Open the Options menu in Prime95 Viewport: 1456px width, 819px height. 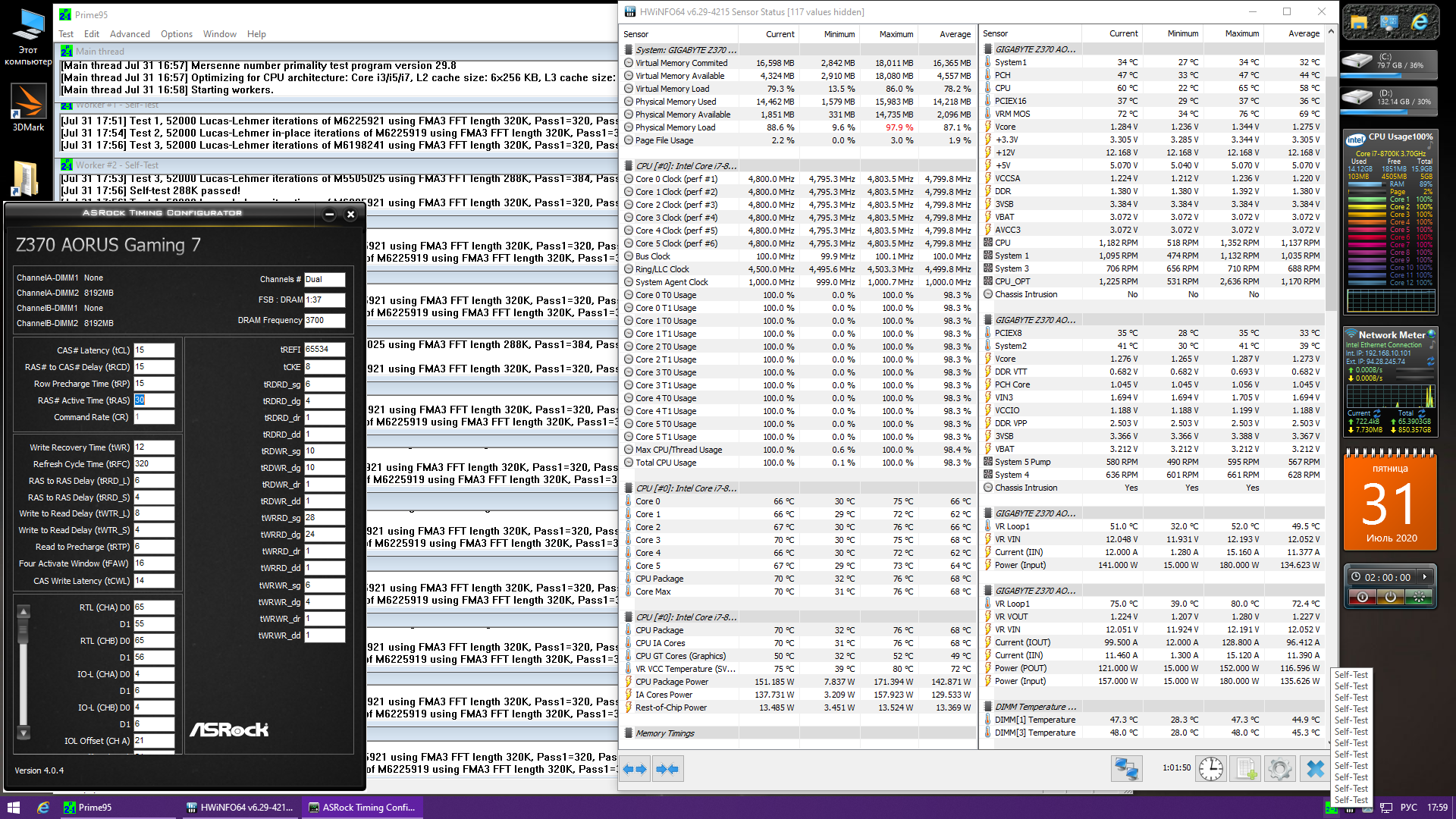[176, 34]
